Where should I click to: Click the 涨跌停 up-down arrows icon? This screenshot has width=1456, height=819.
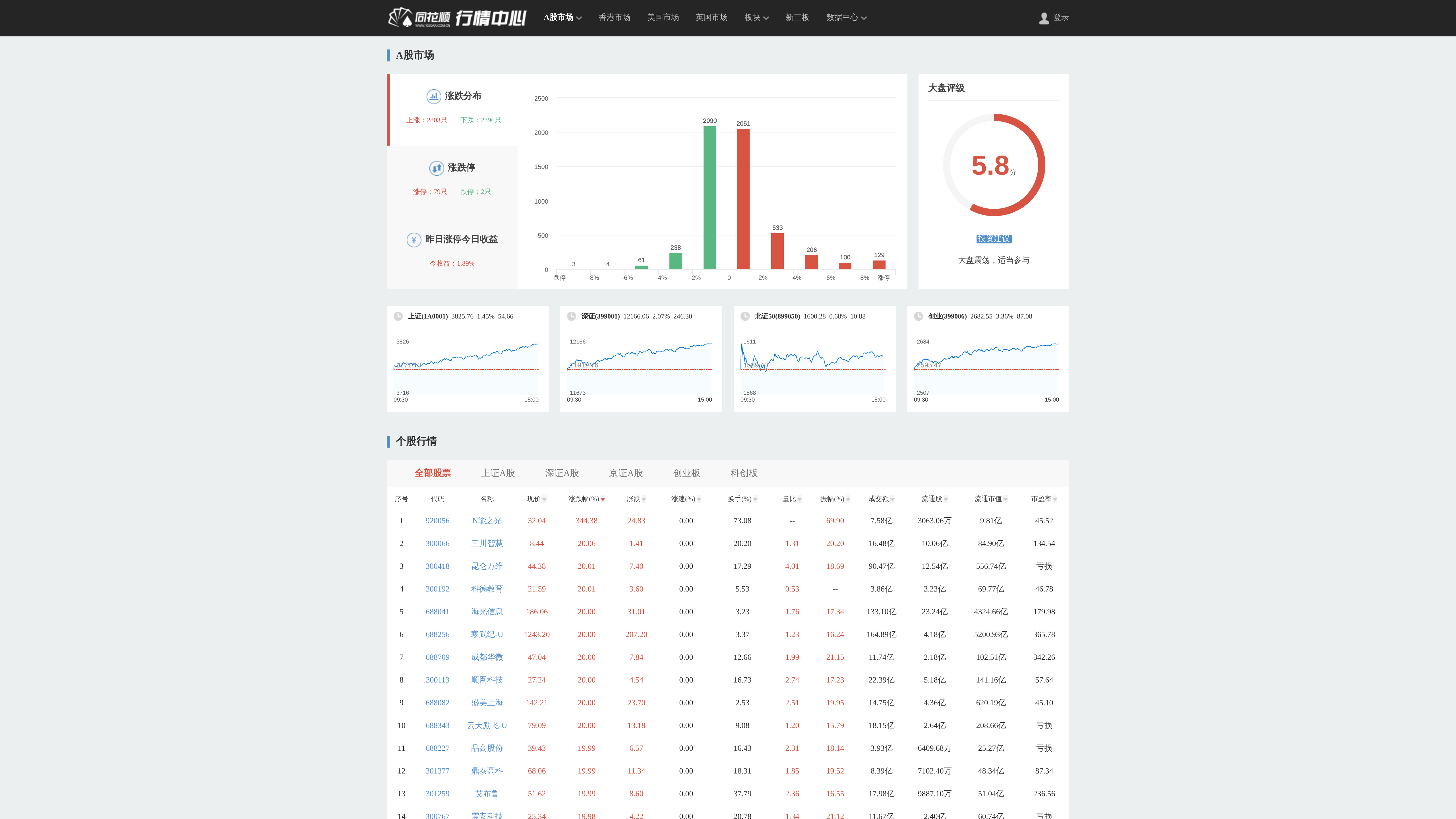click(436, 168)
